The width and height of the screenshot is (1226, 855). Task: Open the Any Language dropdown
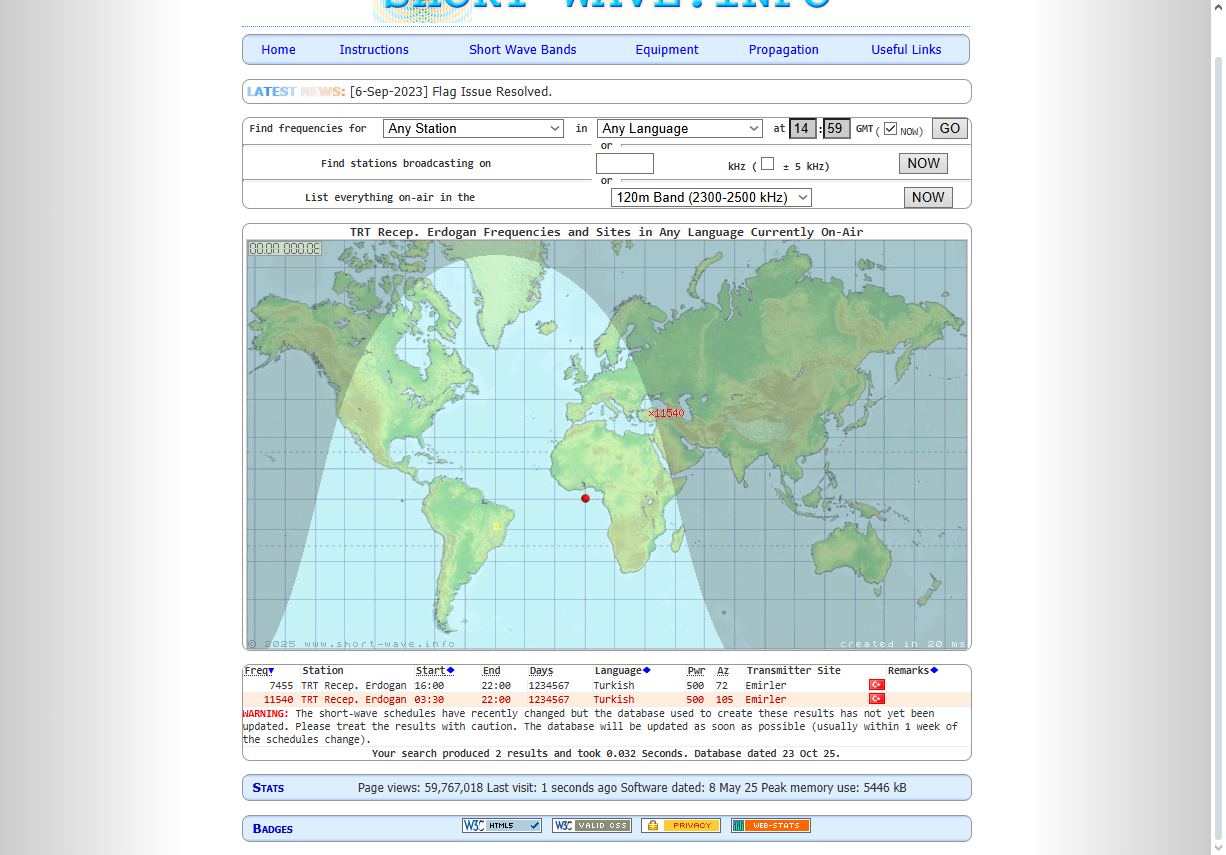pyautogui.click(x=680, y=129)
